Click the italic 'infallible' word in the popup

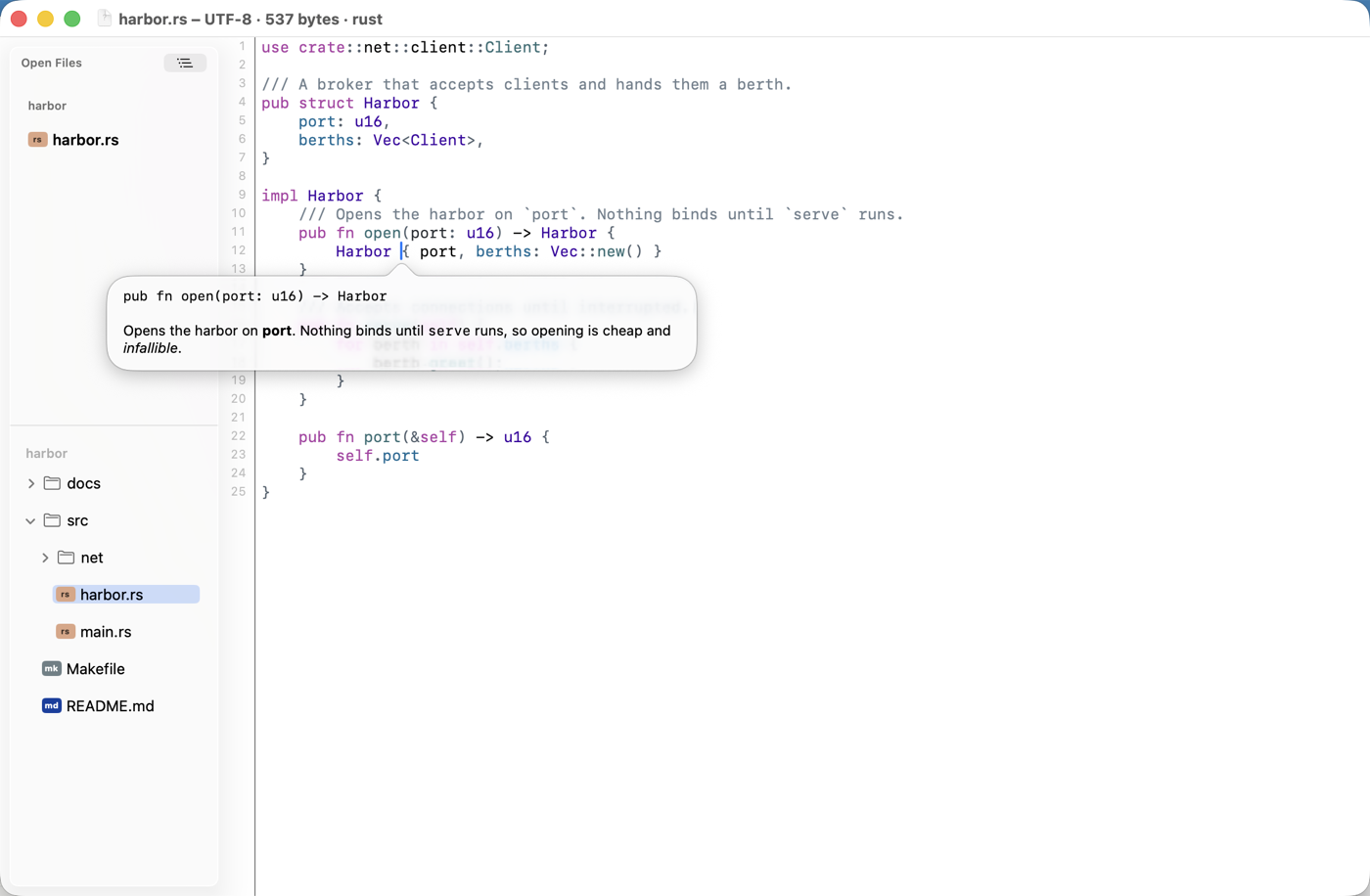(151, 348)
